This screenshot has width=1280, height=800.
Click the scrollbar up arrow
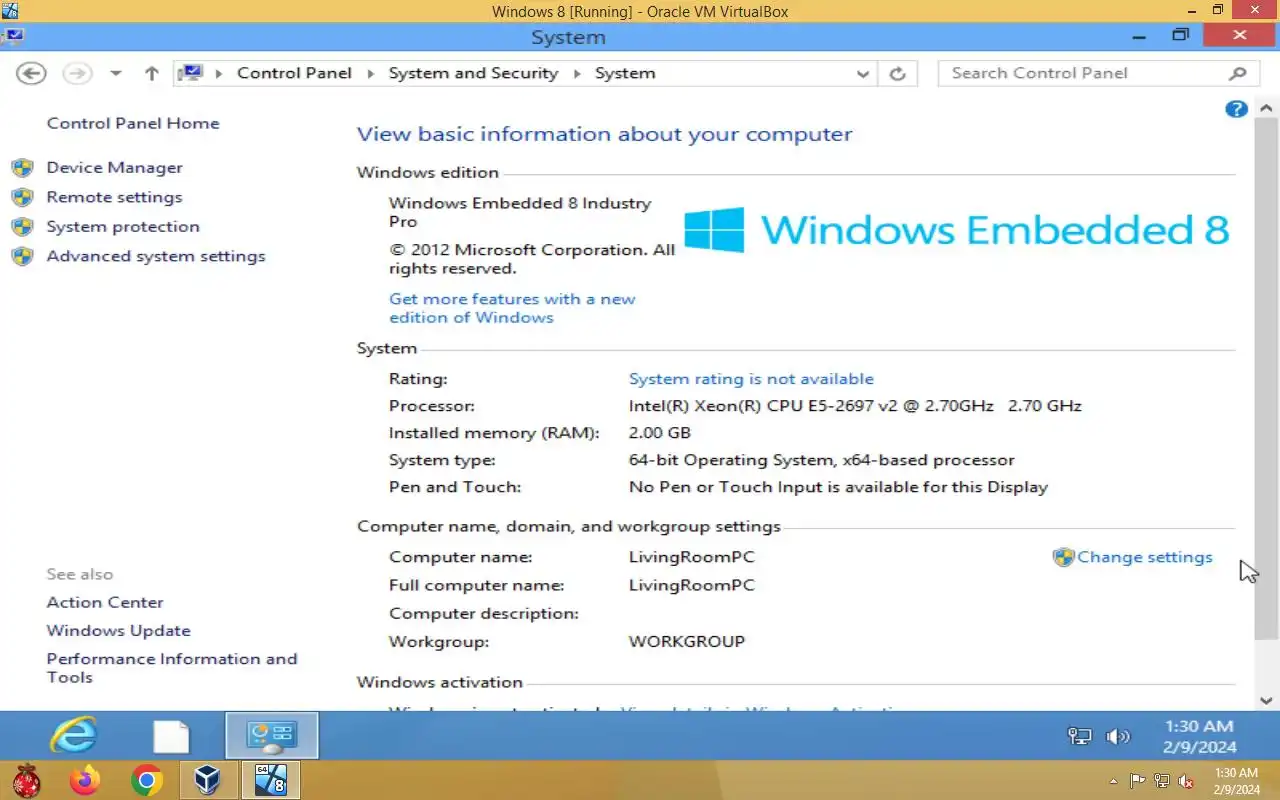tap(1266, 108)
